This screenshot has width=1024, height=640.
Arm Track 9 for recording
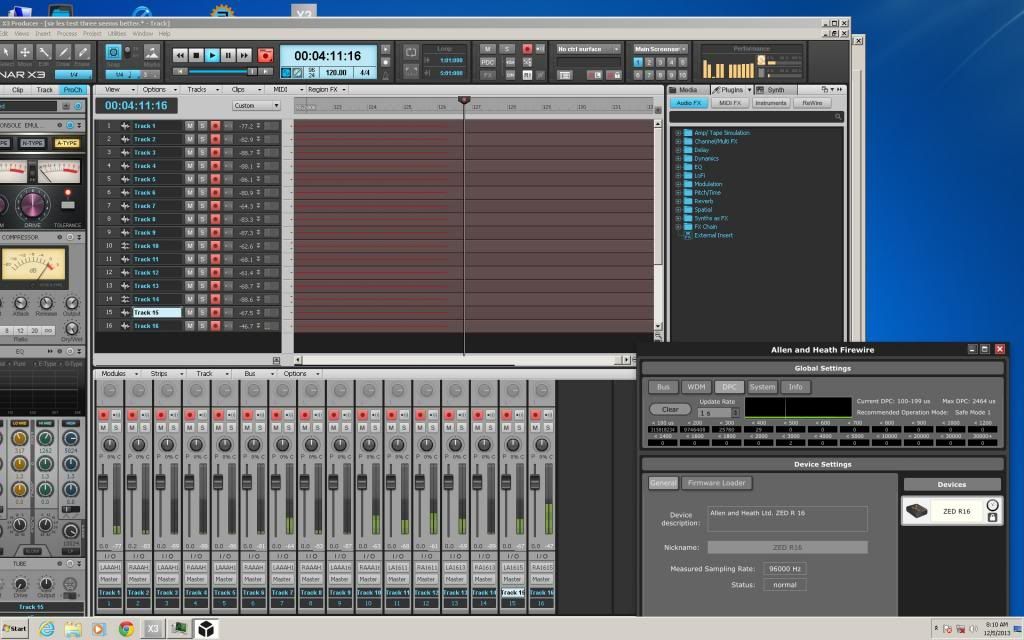215,232
